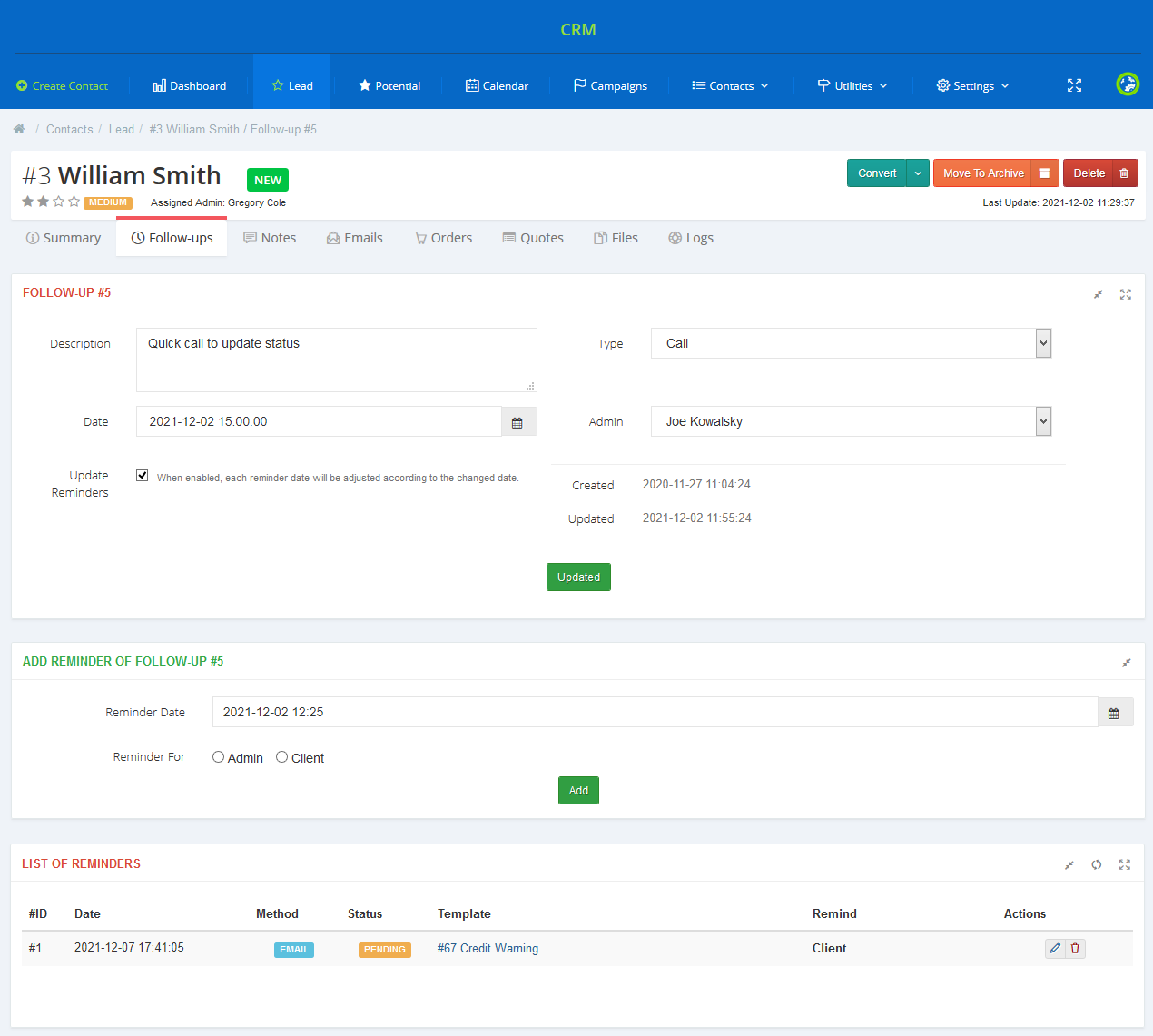Switch to the Summary tab
This screenshot has width=1153, height=1036.
64,238
